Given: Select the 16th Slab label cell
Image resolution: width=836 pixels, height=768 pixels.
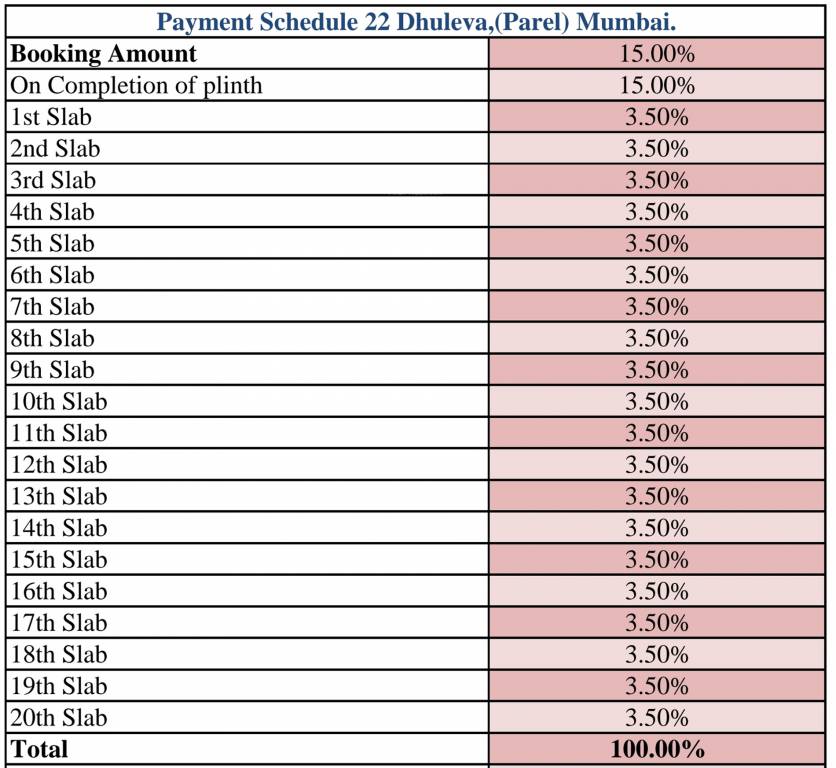Looking at the screenshot, I should tap(58, 591).
